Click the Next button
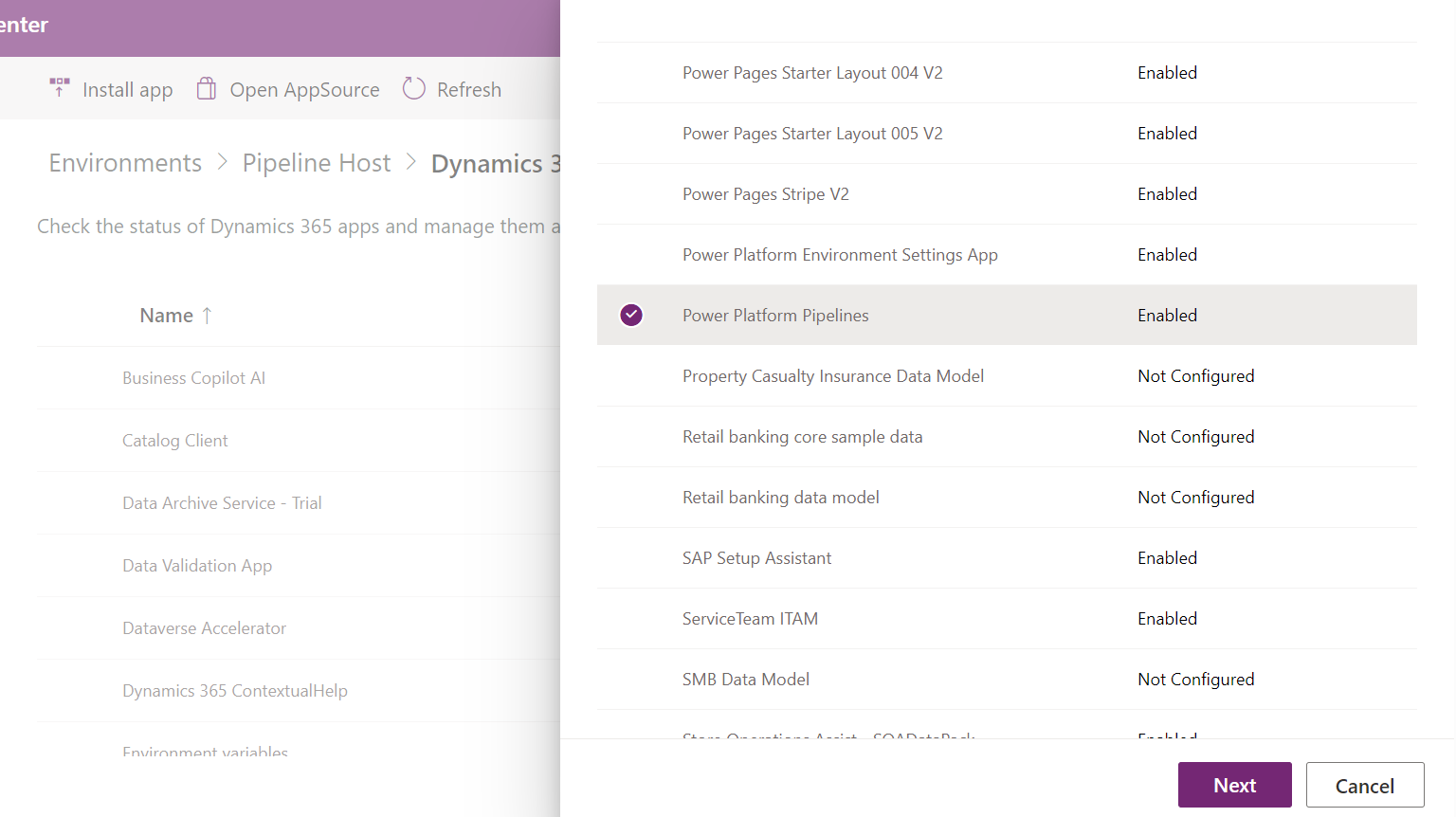 [x=1234, y=785]
